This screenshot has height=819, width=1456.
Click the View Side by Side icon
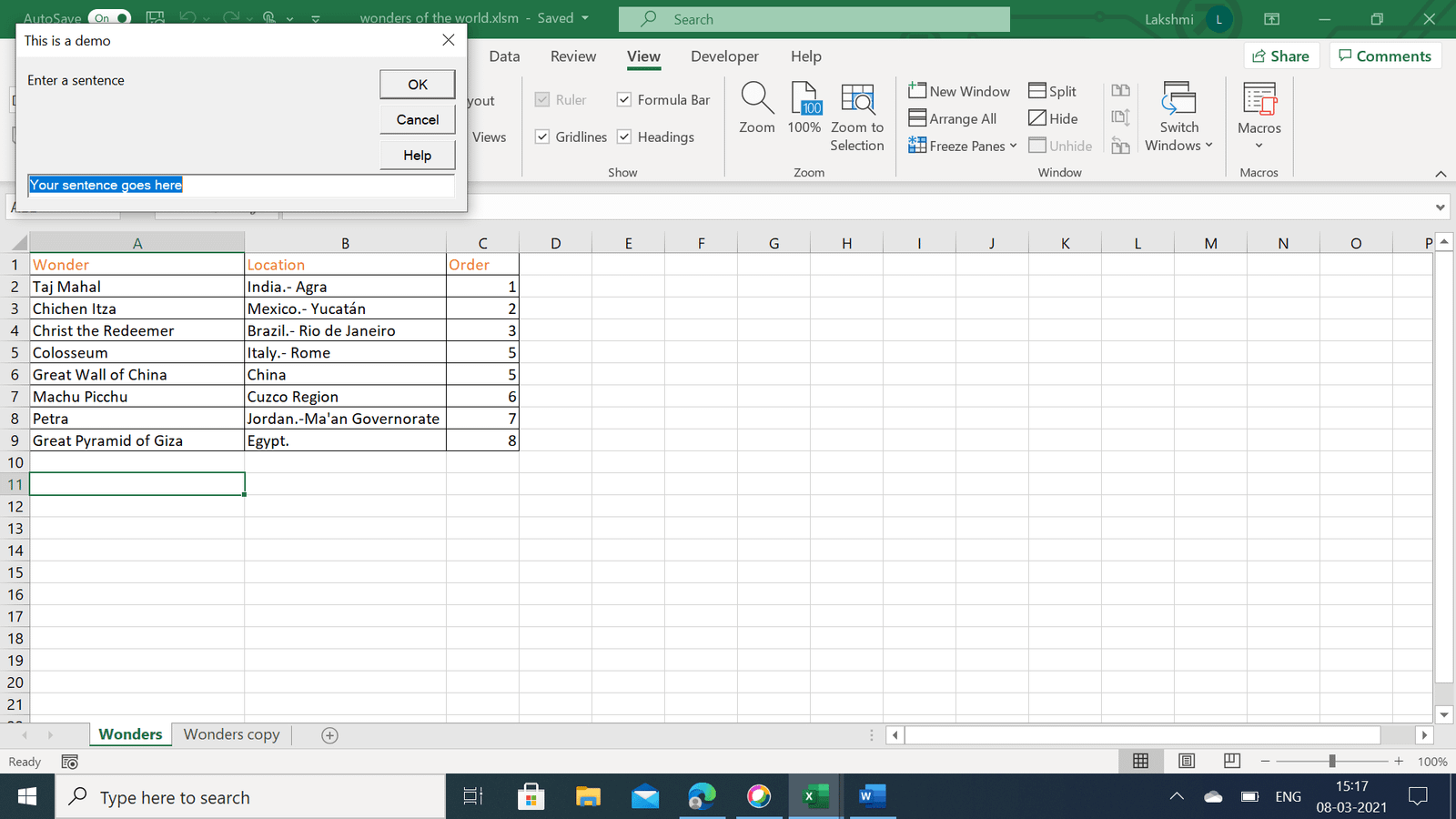(x=1120, y=90)
